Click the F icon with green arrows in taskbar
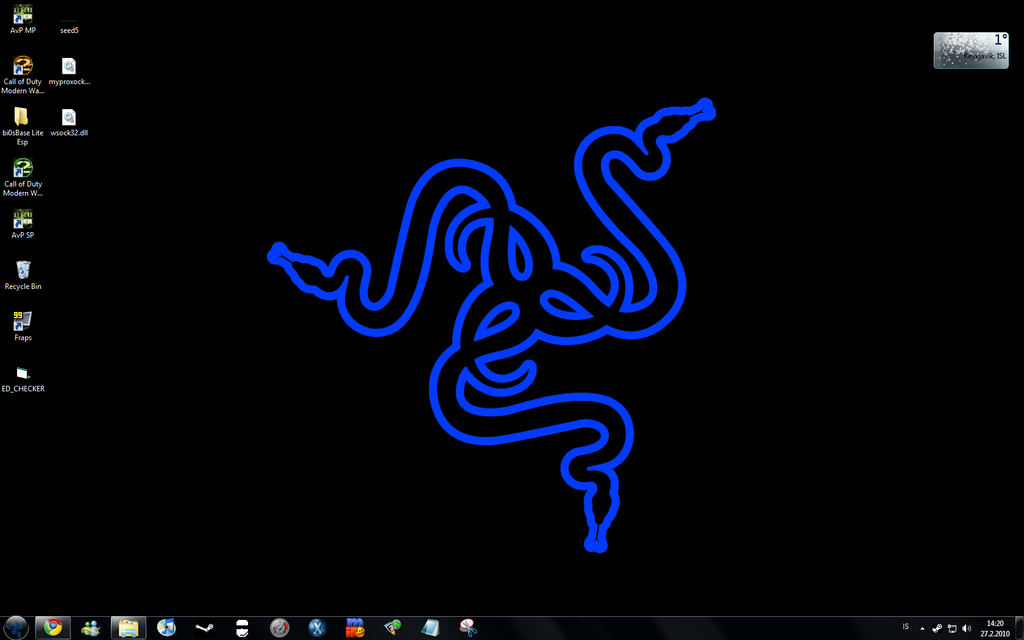The image size is (1024, 640). (392, 628)
